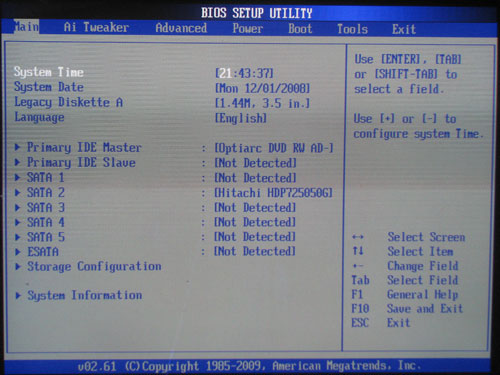Open System Information label
The image size is (500, 375).
85,295
